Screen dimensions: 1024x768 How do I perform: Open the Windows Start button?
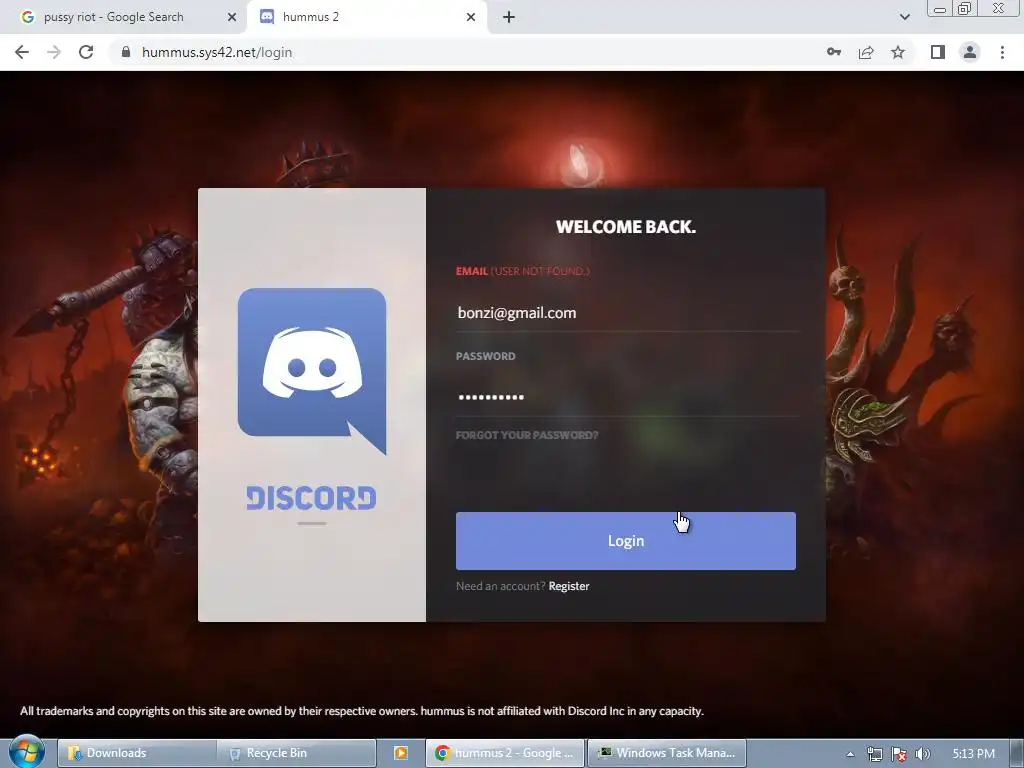click(x=26, y=752)
